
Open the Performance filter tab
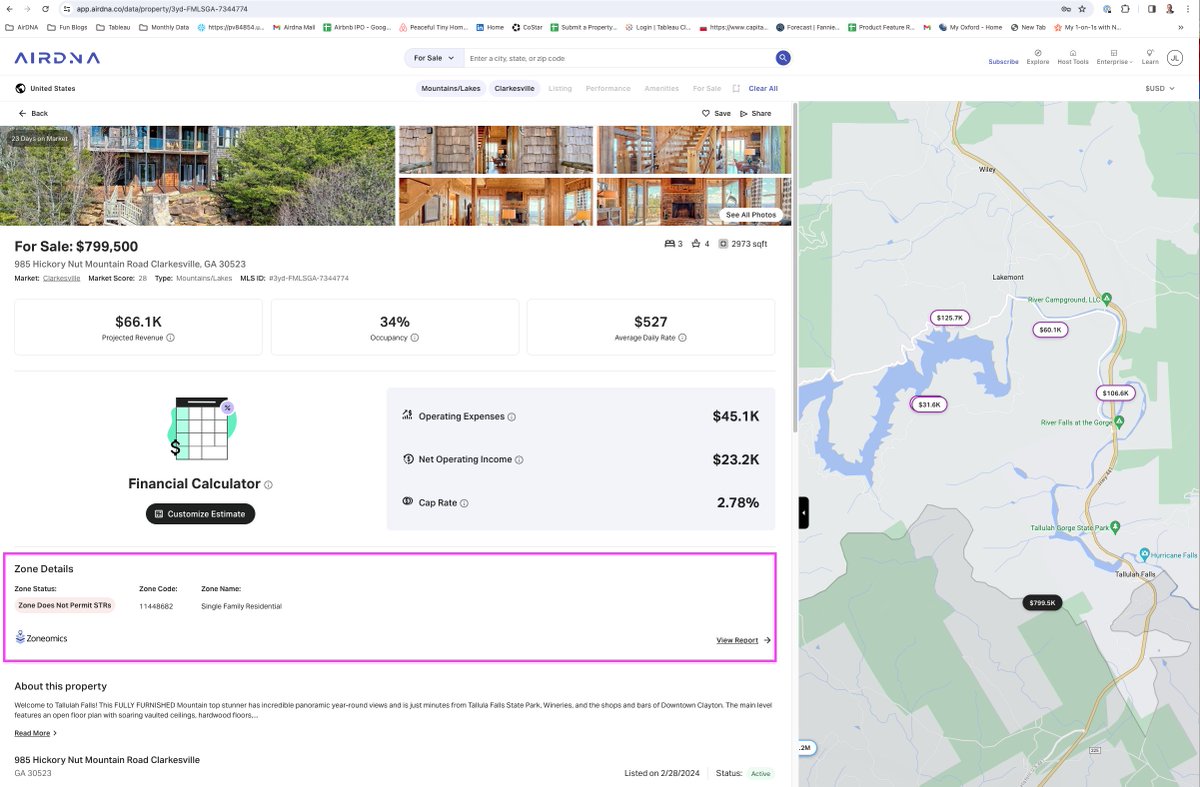click(x=608, y=88)
